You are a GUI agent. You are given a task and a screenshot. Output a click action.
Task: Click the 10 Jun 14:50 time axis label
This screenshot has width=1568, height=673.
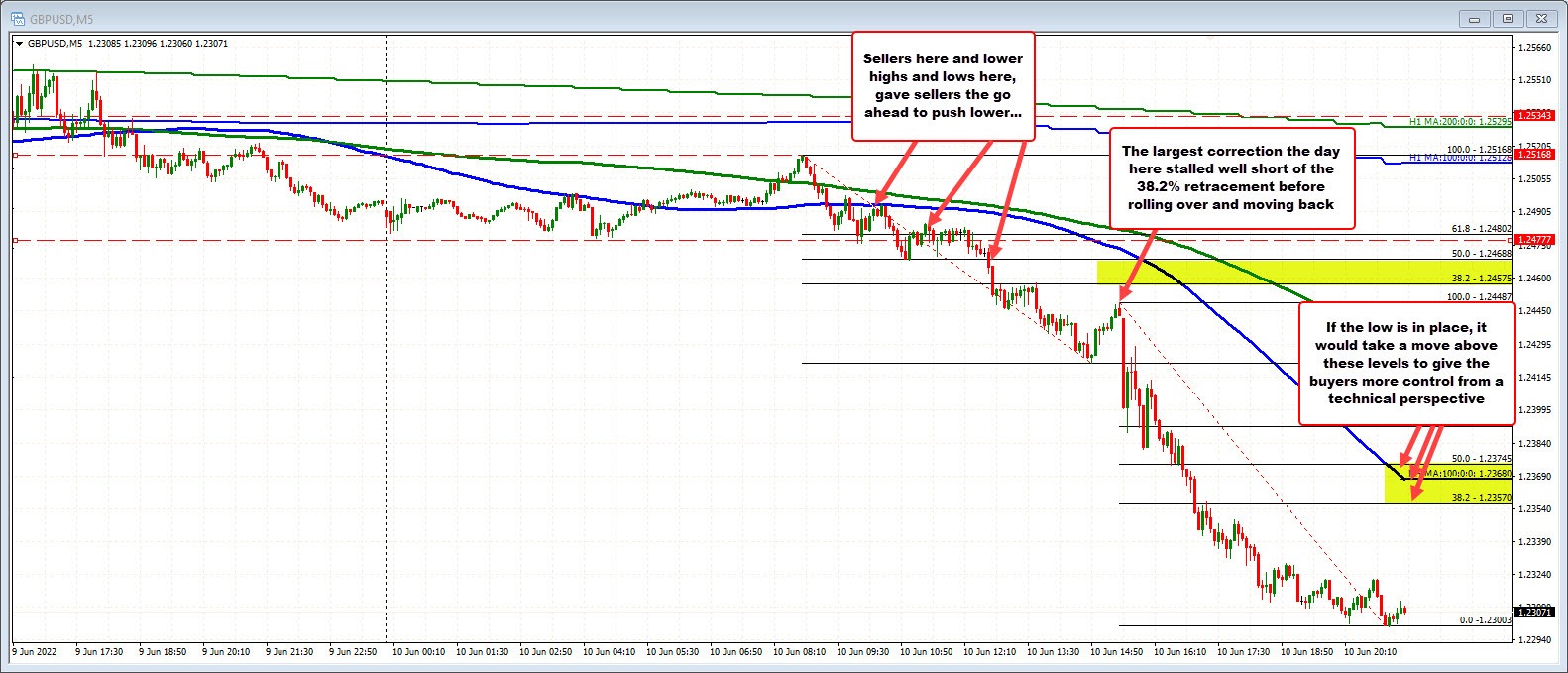point(1115,652)
